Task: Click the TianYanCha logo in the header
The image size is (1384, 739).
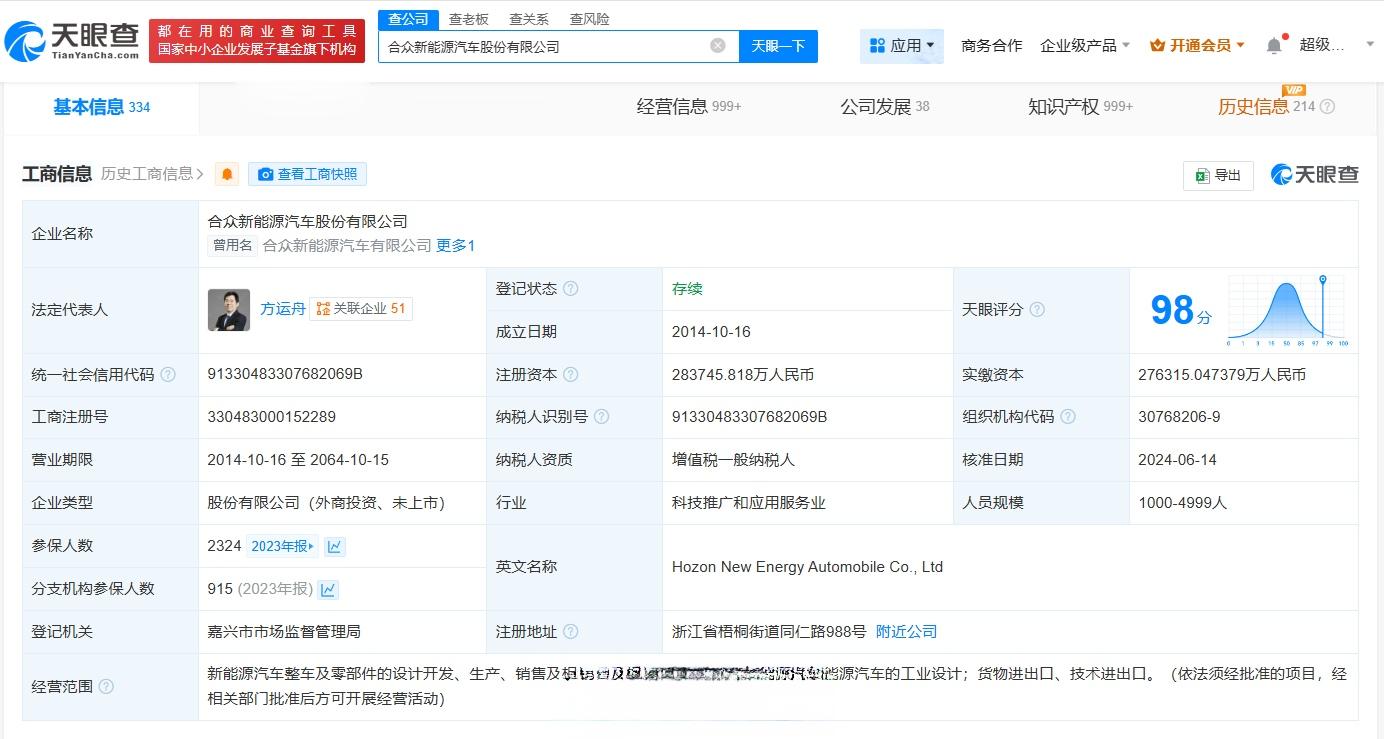Action: click(72, 41)
